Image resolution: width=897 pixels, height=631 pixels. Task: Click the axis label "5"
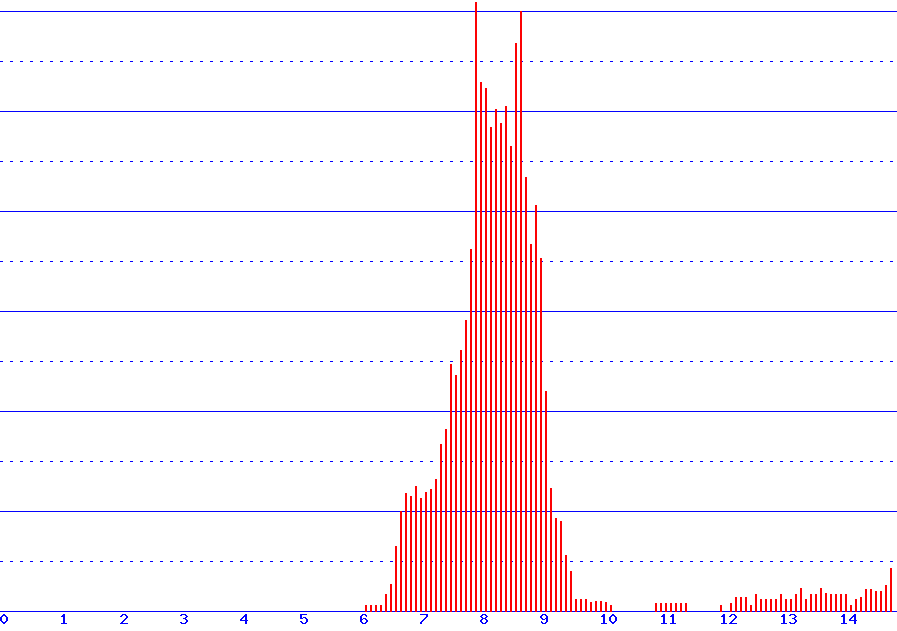[303, 619]
